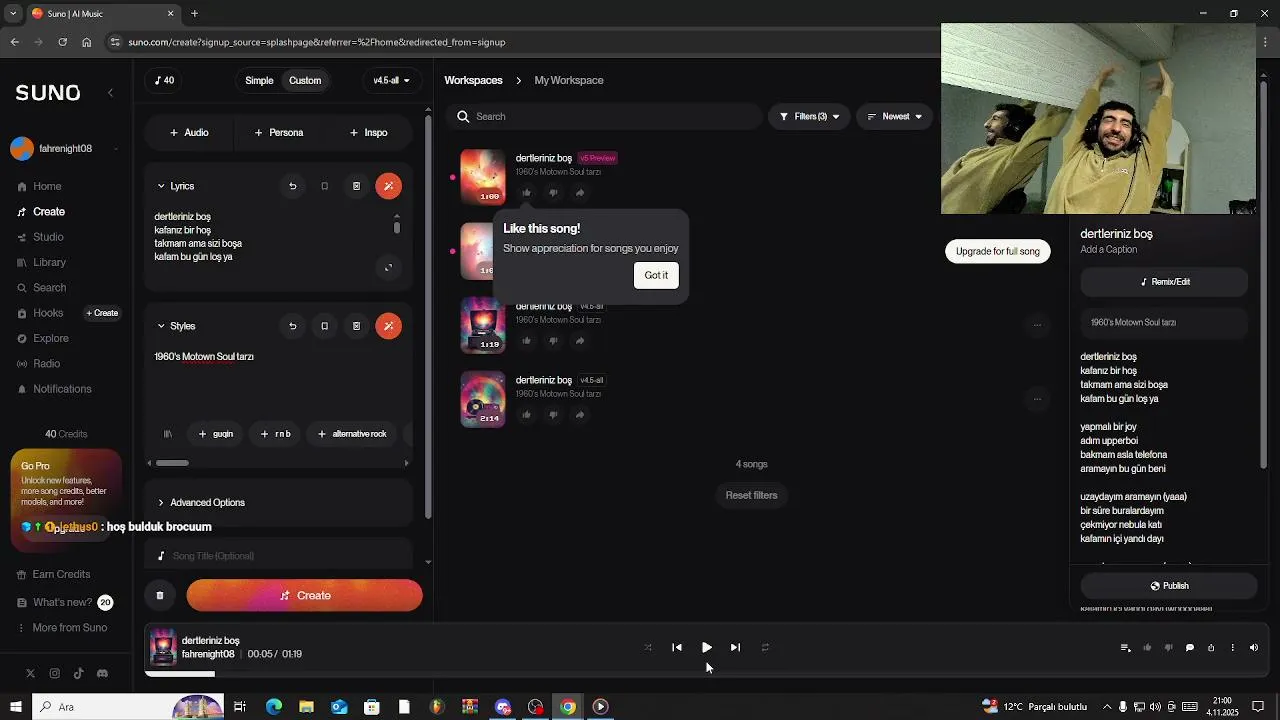Open comments from the player bar
Viewport: 1280px width, 720px height.
[x=1189, y=648]
